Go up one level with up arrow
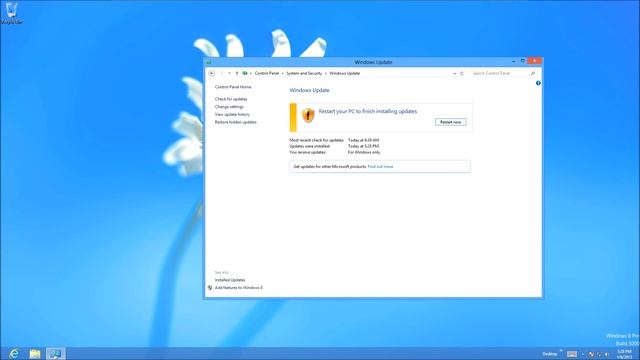Screen dimensions: 640x360 237,73
